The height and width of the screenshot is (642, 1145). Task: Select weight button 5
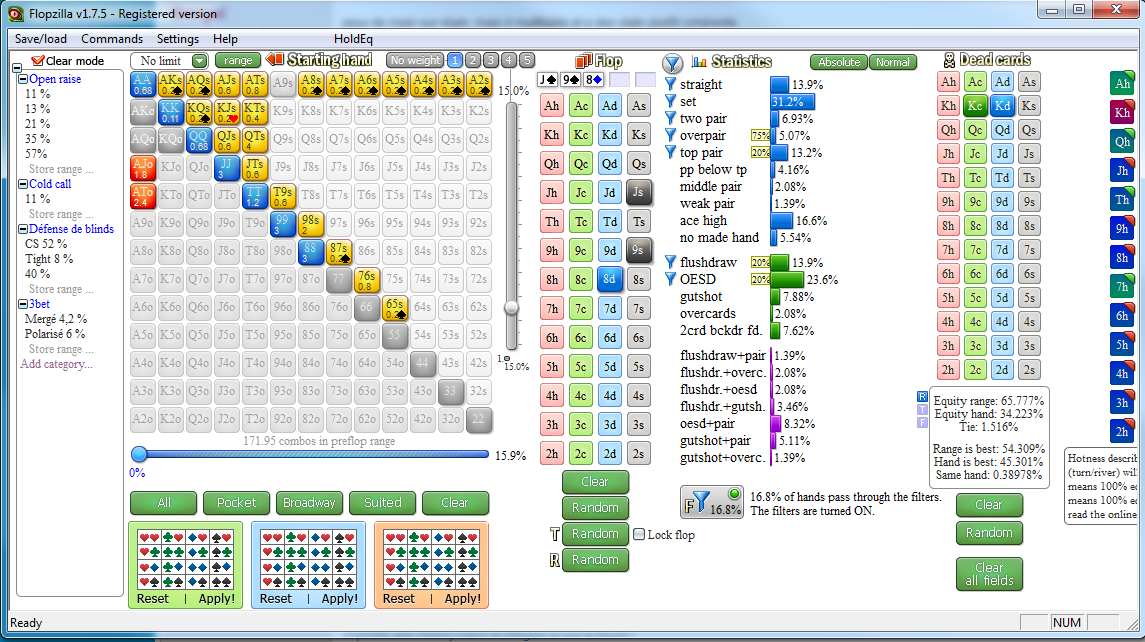pos(526,61)
